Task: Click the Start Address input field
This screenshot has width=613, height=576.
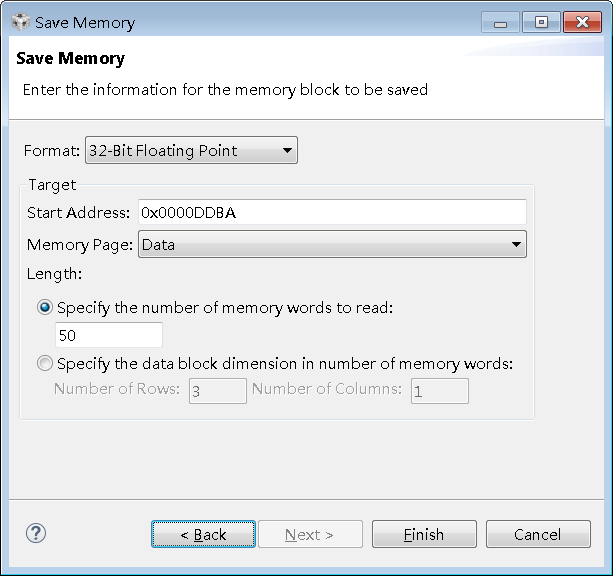Action: point(332,212)
